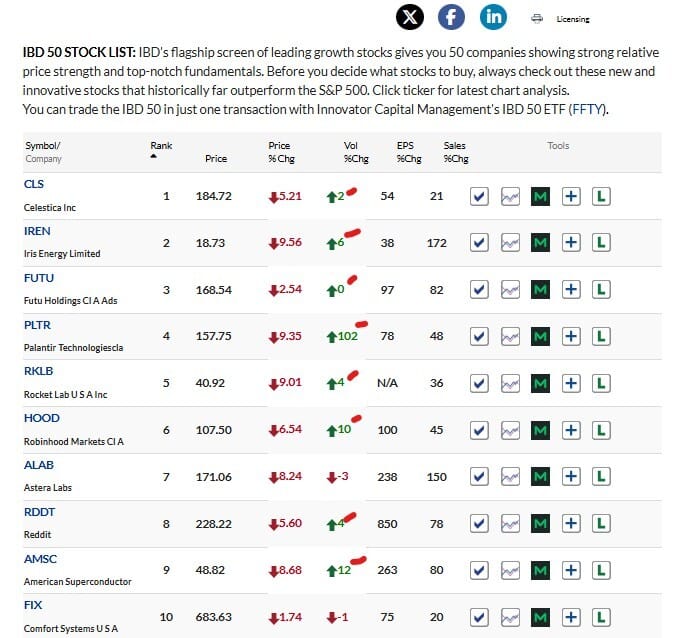Share the page via LinkedIn icon

click(493, 17)
